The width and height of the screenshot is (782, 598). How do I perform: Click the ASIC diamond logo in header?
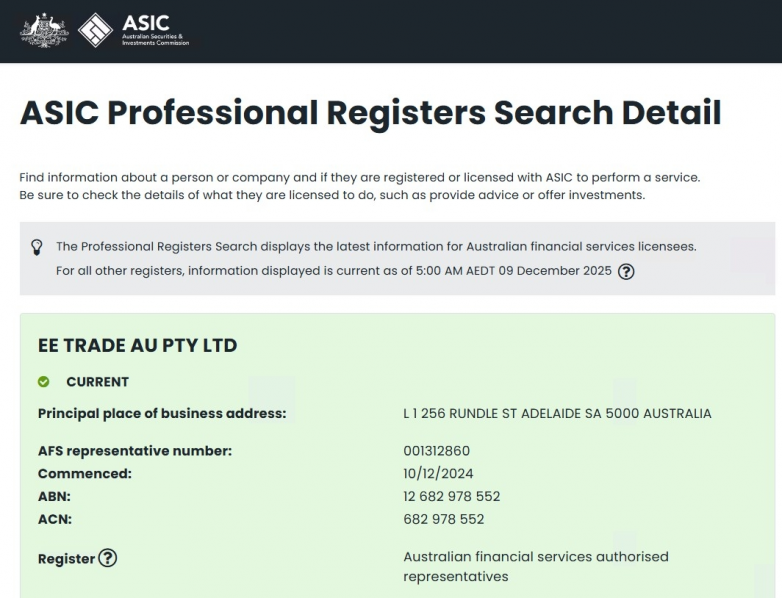(x=96, y=30)
